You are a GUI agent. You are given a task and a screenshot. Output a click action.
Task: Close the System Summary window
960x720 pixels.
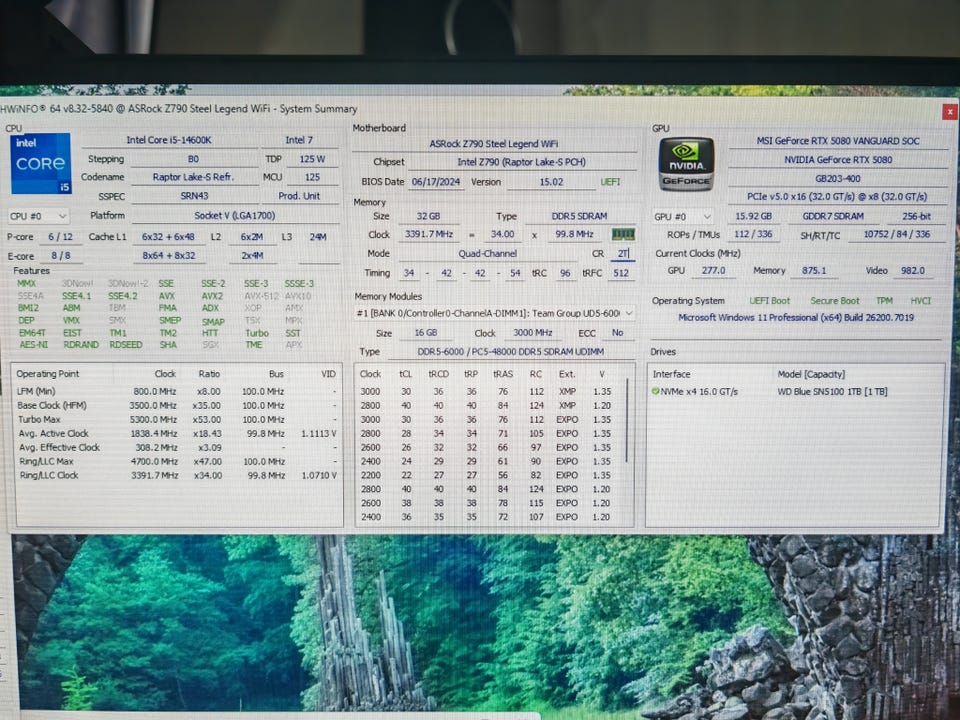pos(947,112)
